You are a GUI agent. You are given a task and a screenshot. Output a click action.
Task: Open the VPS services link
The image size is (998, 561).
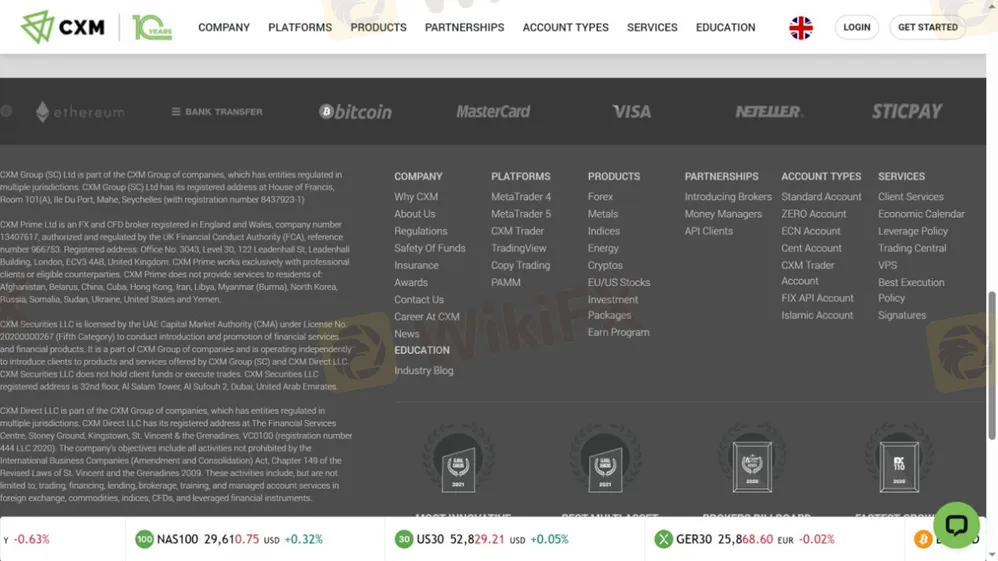tap(887, 266)
